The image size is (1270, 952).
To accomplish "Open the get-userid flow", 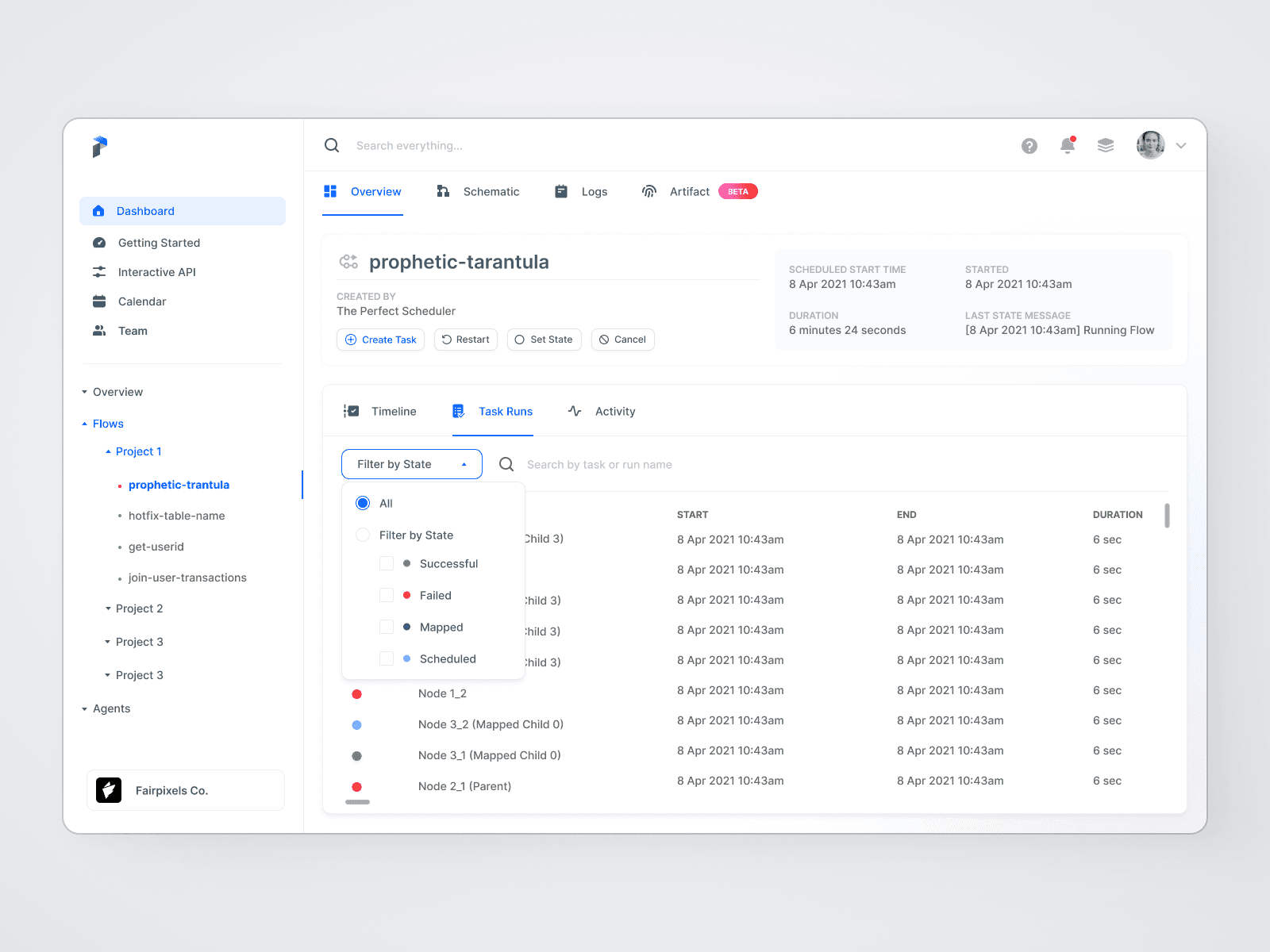I will click(156, 547).
